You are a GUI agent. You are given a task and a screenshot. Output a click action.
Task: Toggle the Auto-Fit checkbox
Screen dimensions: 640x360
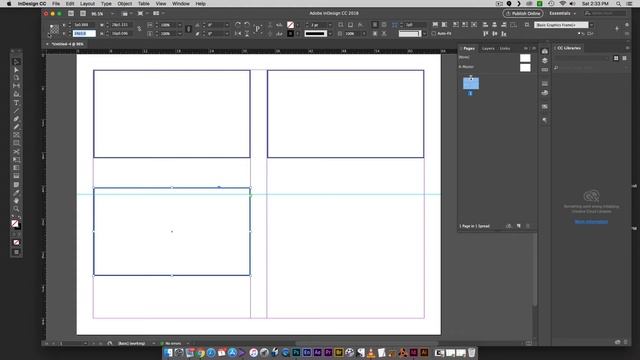point(433,33)
